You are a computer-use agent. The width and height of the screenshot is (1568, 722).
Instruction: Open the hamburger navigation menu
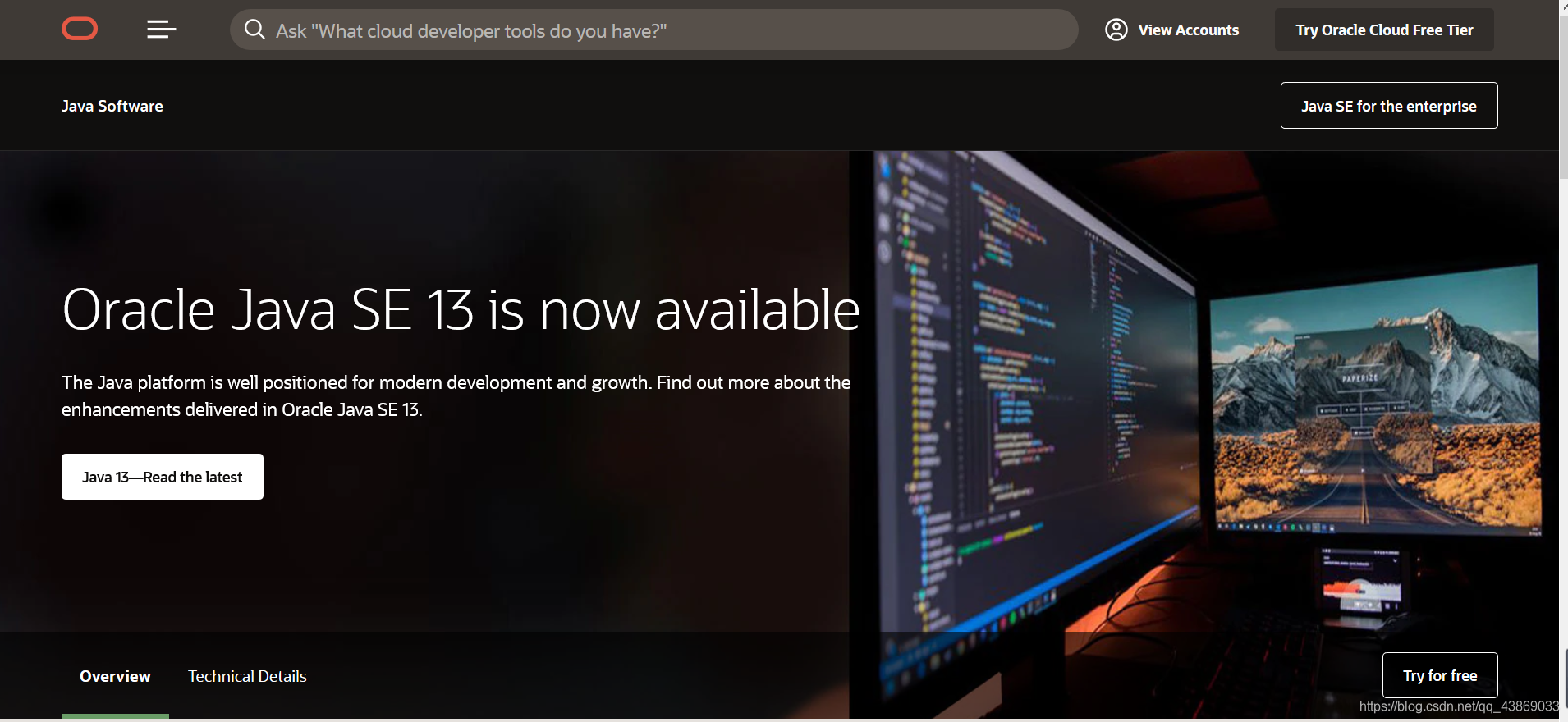point(161,30)
